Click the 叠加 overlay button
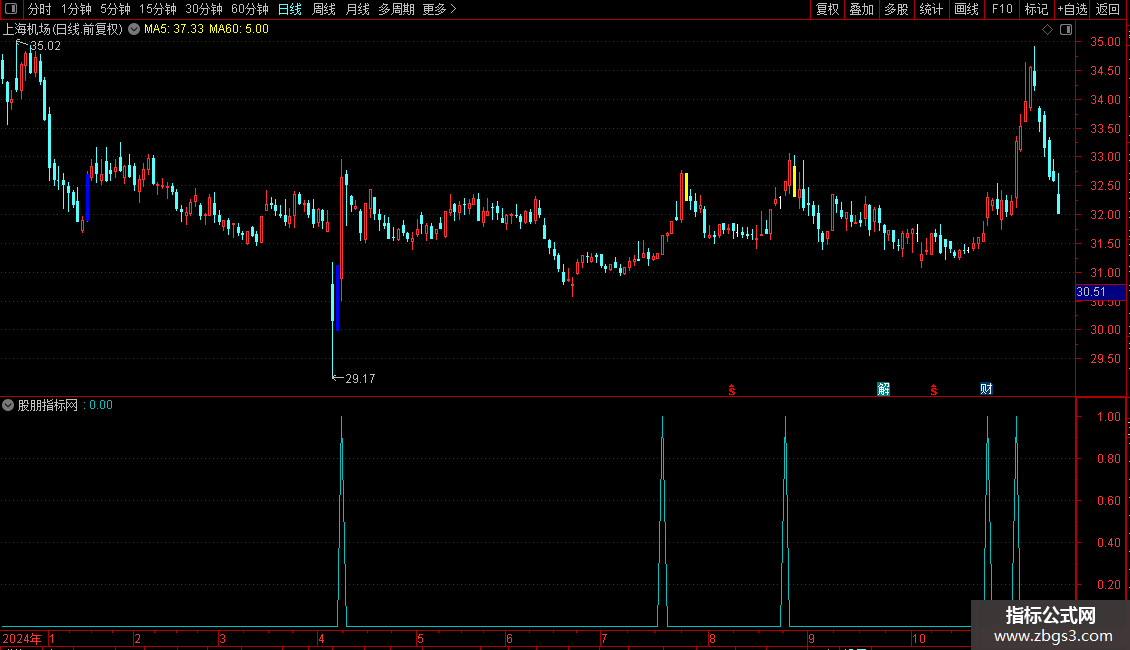Screen dimensions: 1130x650 click(x=862, y=9)
